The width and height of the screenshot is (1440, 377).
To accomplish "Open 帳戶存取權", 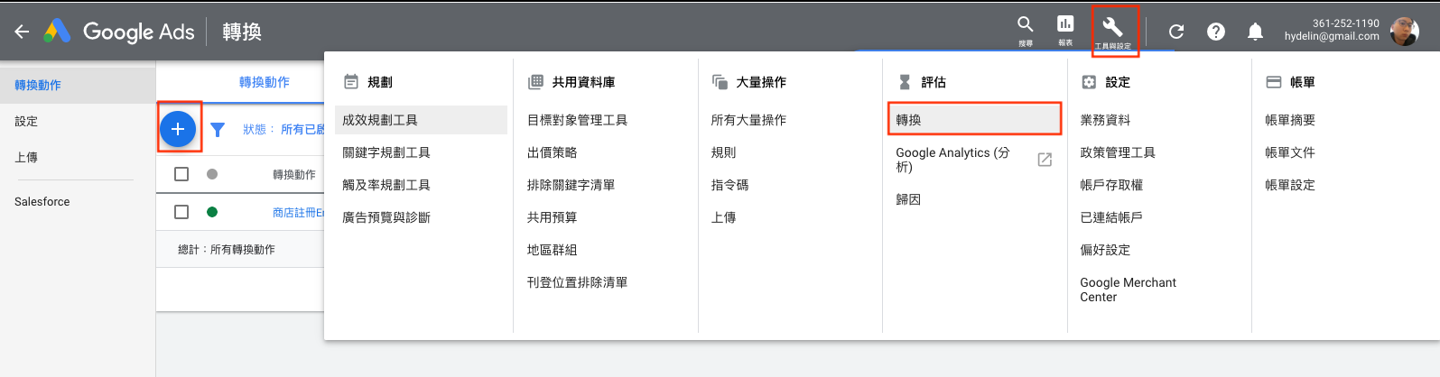I will tap(1112, 185).
